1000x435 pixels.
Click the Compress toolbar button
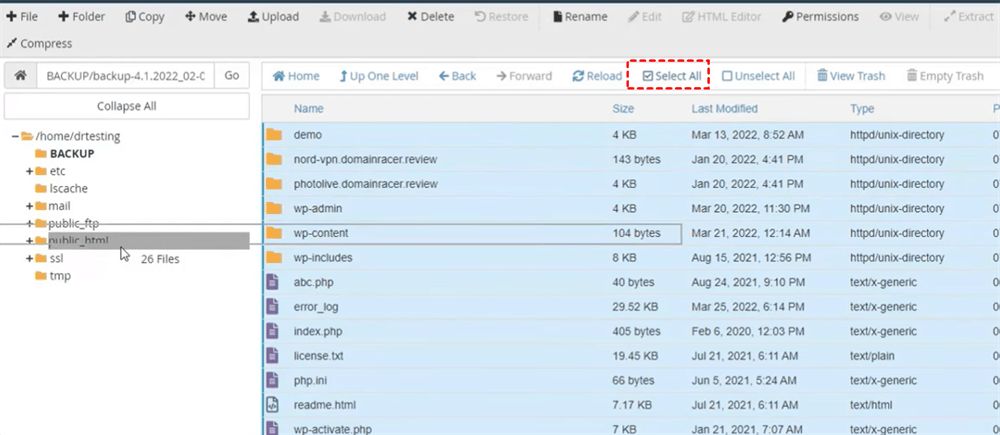click(39, 43)
